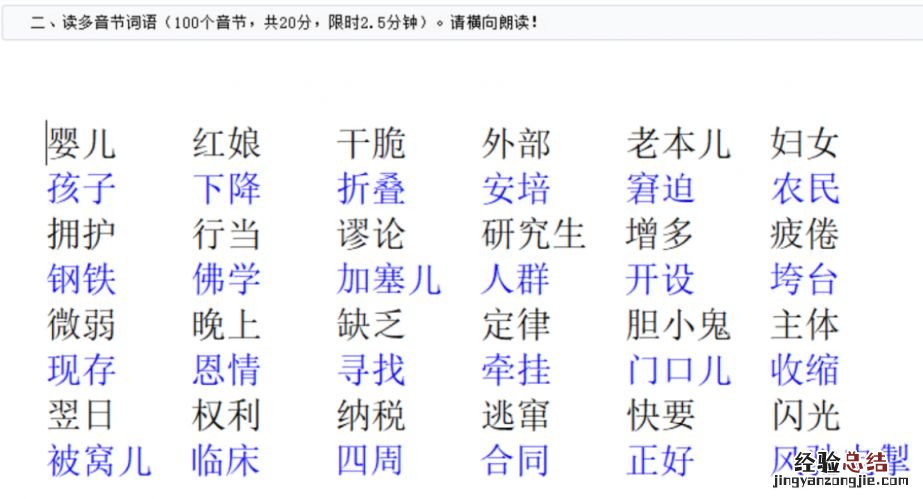Select the blue word 正好
Image resolution: width=923 pixels, height=499 pixels.
(x=660, y=460)
